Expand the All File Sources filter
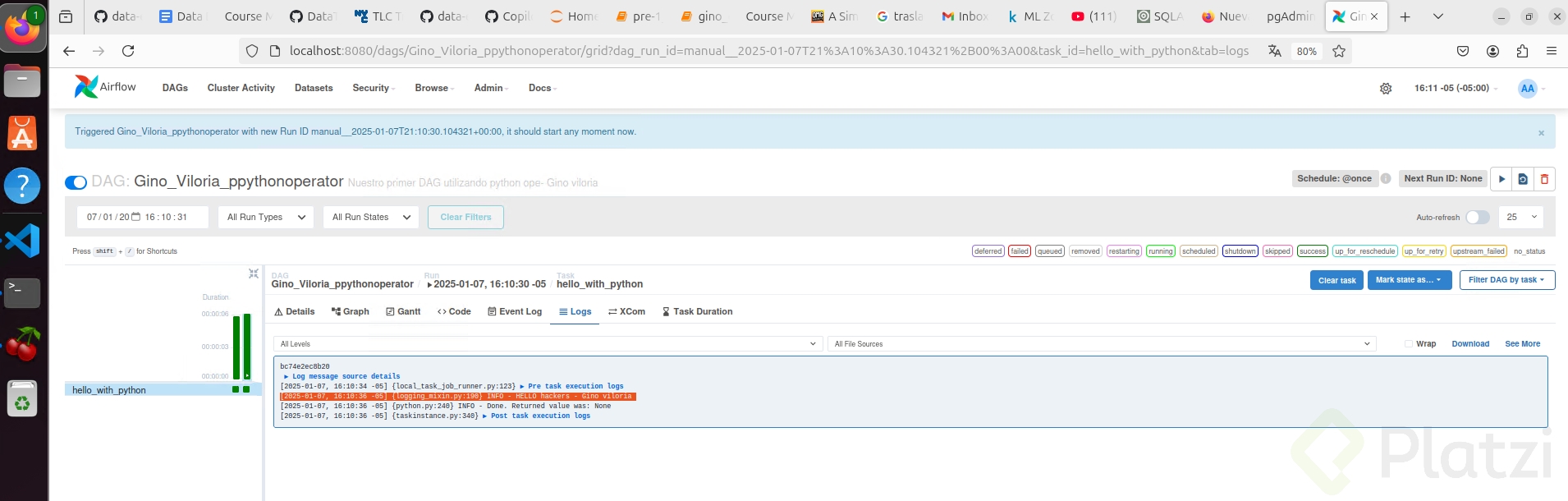1568x501 pixels. click(1102, 344)
